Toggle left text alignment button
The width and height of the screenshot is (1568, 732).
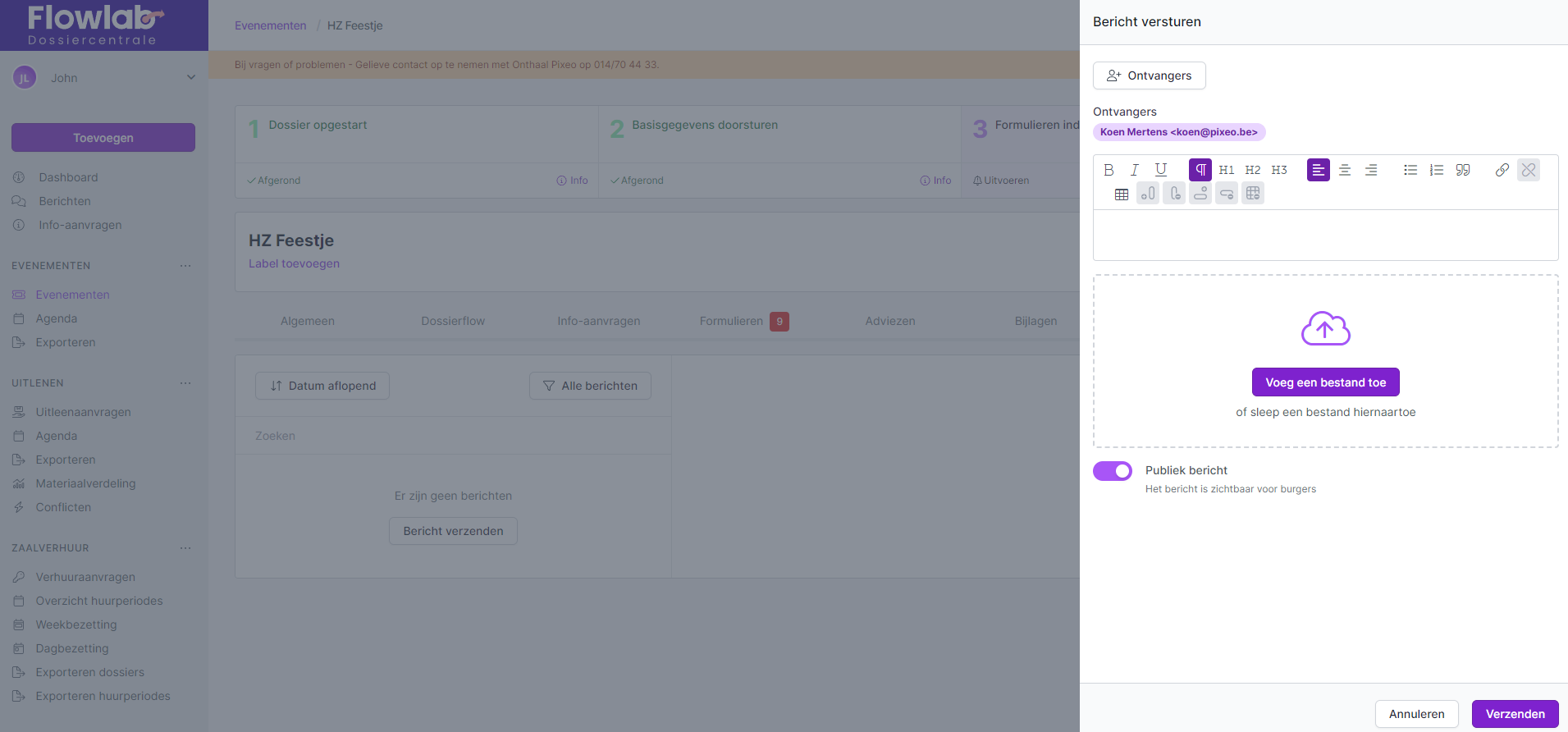pyautogui.click(x=1319, y=170)
